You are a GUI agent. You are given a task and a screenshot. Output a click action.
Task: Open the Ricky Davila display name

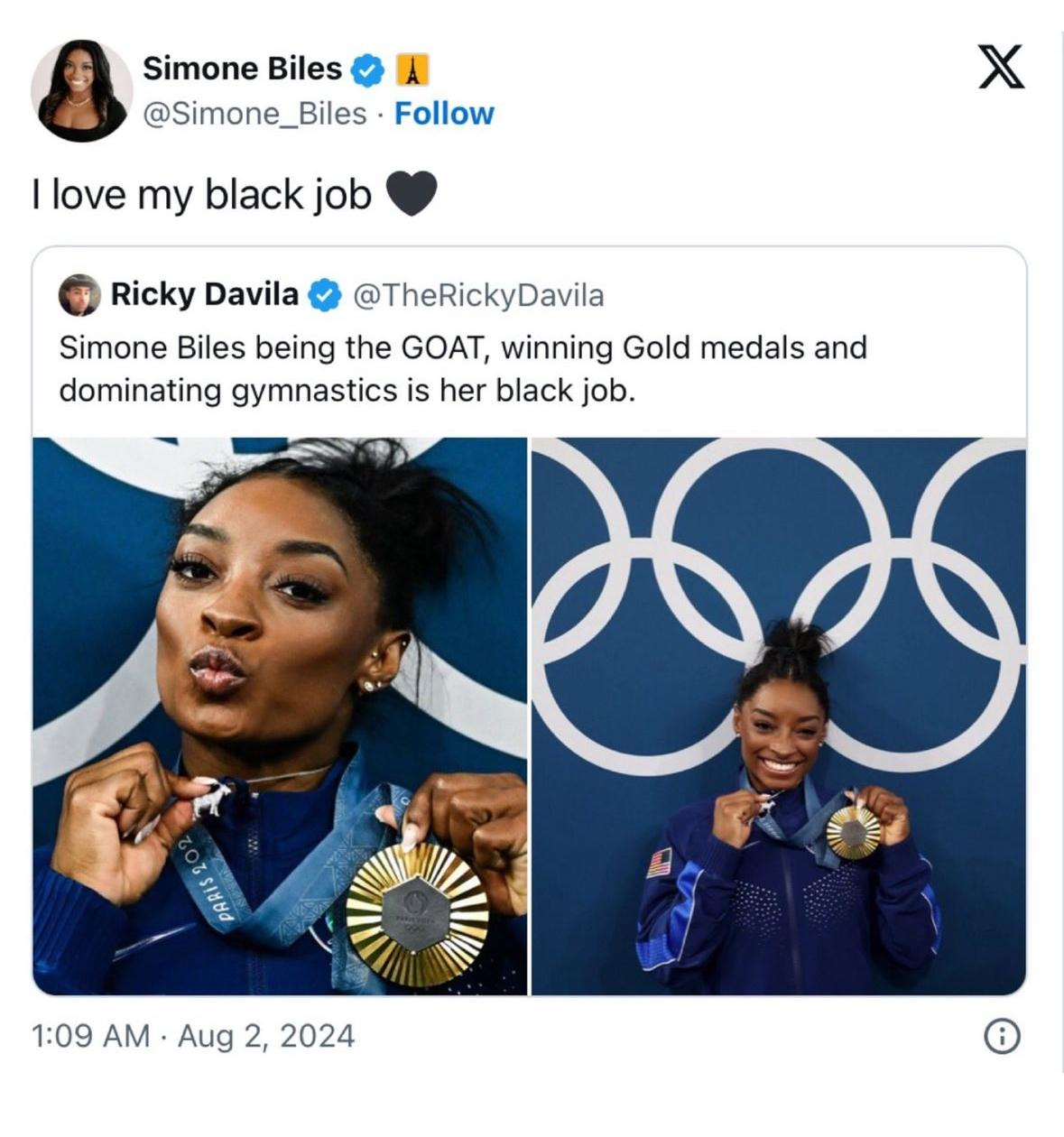click(205, 294)
